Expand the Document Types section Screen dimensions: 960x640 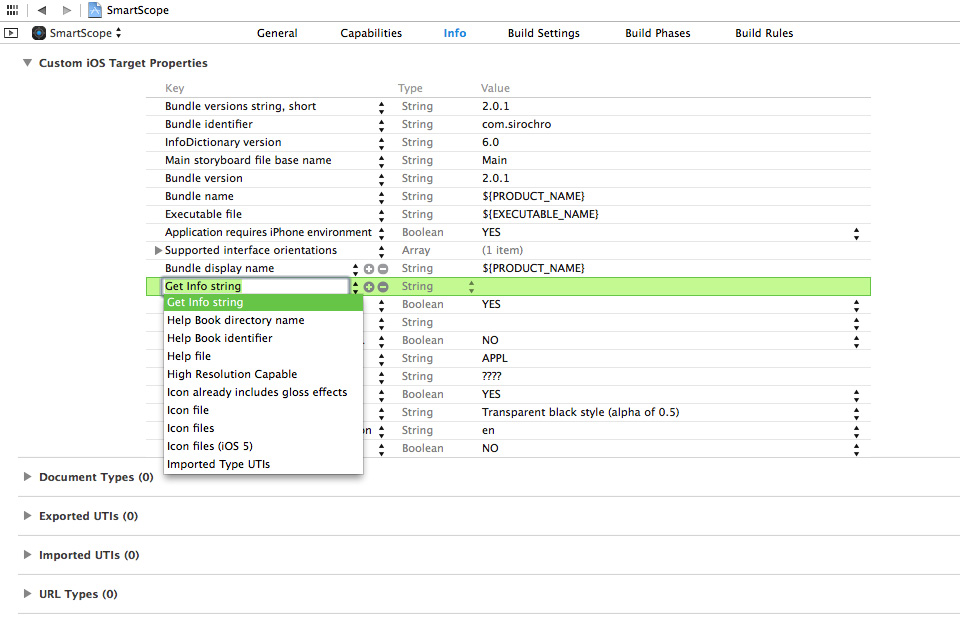27,477
